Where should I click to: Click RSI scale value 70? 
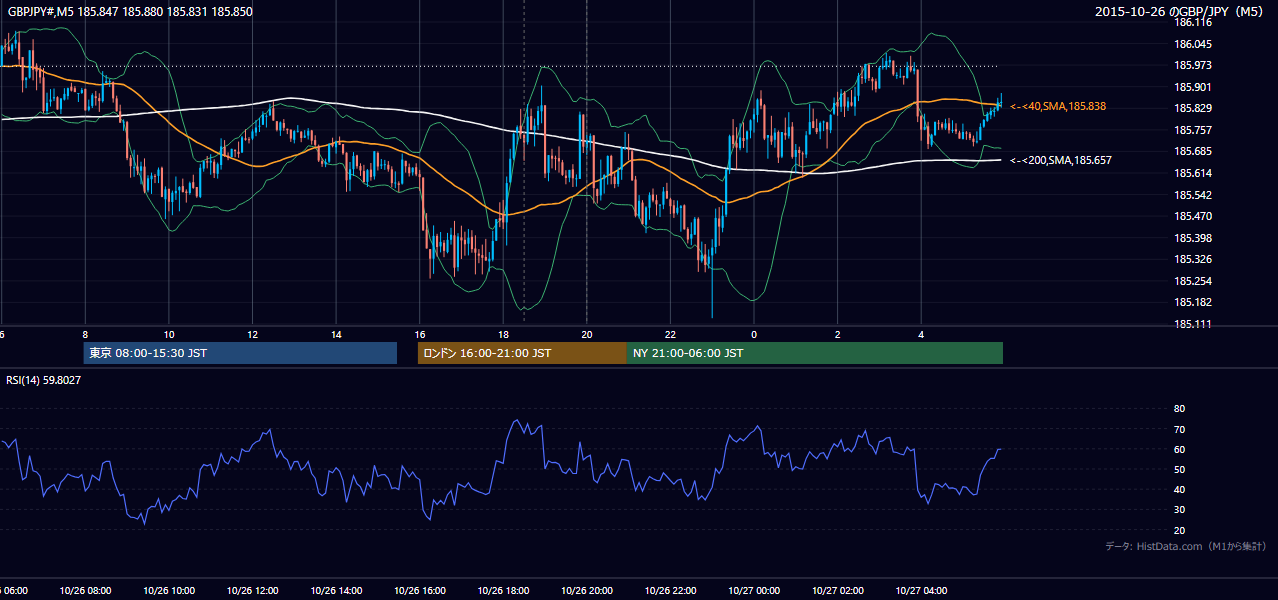[1179, 429]
